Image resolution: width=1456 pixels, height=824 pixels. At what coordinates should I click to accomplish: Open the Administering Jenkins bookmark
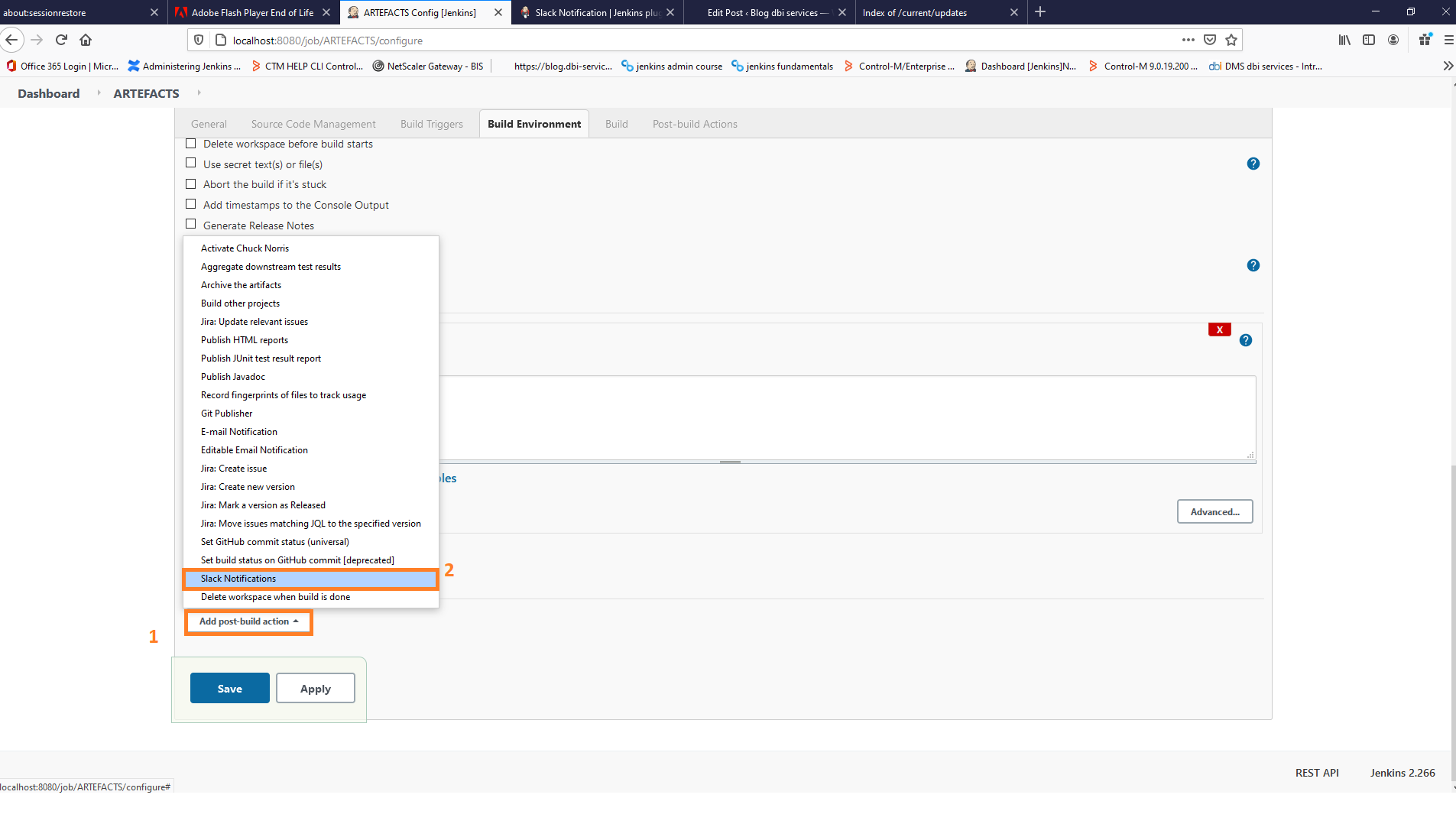point(184,67)
